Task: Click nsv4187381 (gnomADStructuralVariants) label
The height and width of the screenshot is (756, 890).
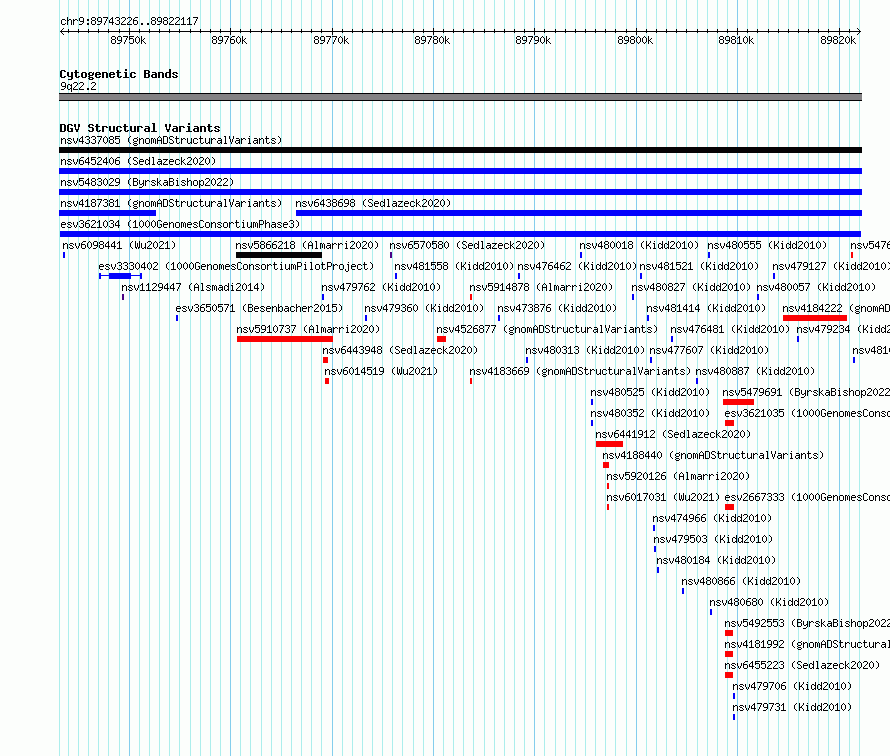Action: point(171,203)
